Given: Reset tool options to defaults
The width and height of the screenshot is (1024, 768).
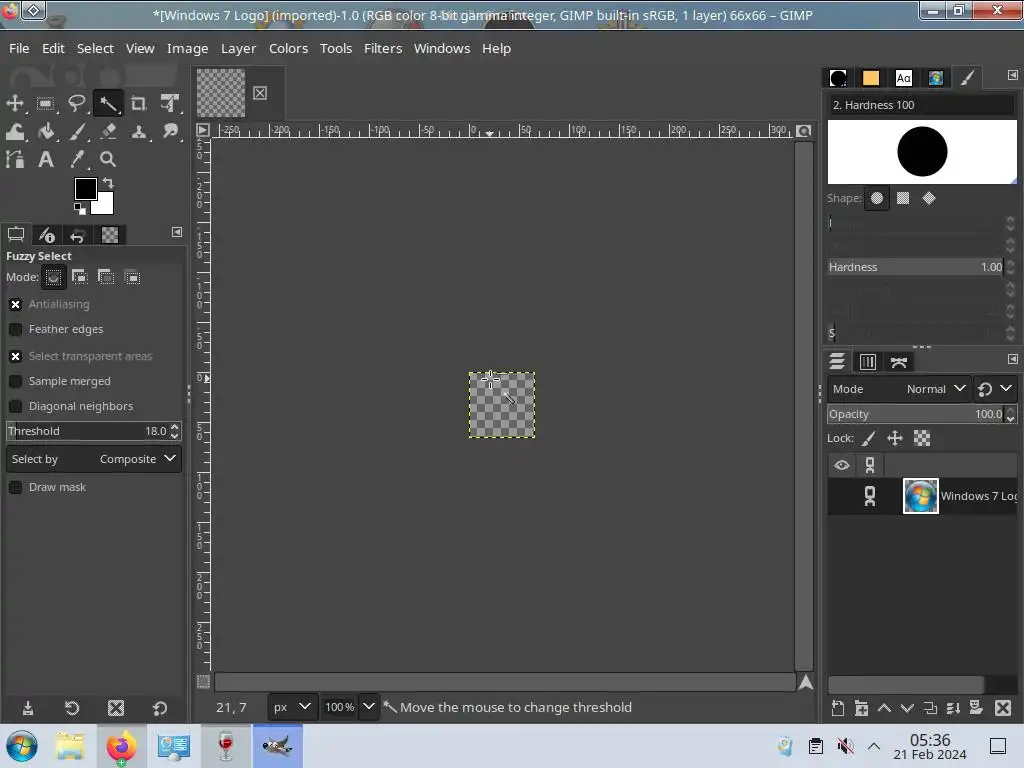Looking at the screenshot, I should 160,708.
